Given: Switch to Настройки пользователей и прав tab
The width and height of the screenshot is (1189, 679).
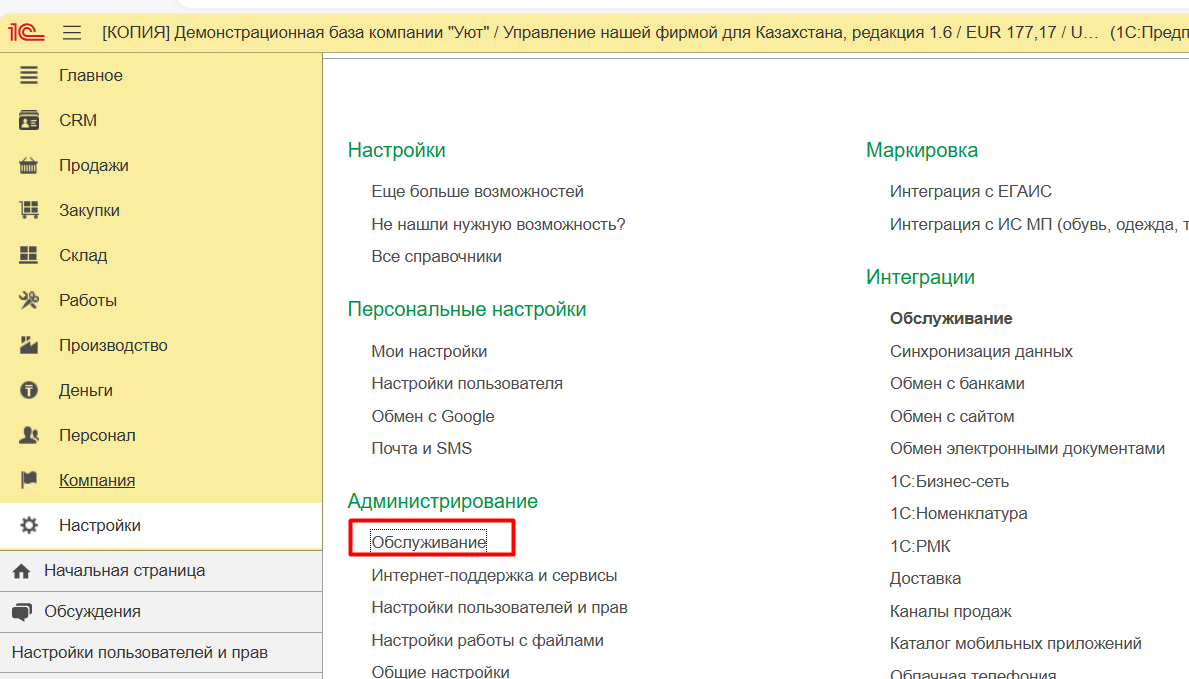Looking at the screenshot, I should (x=140, y=653).
